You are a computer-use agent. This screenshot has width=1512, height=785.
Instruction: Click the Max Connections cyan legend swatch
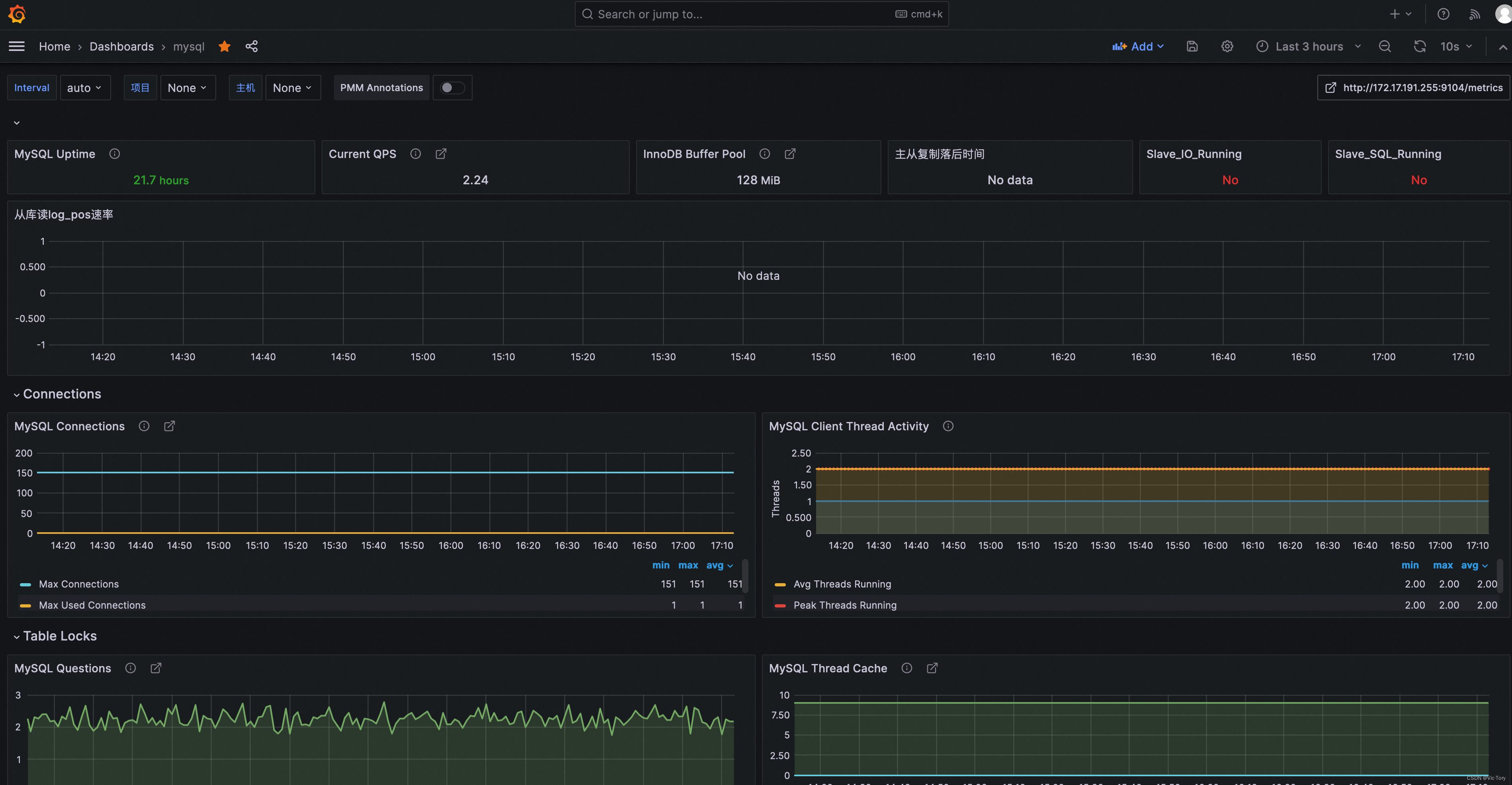click(x=25, y=584)
